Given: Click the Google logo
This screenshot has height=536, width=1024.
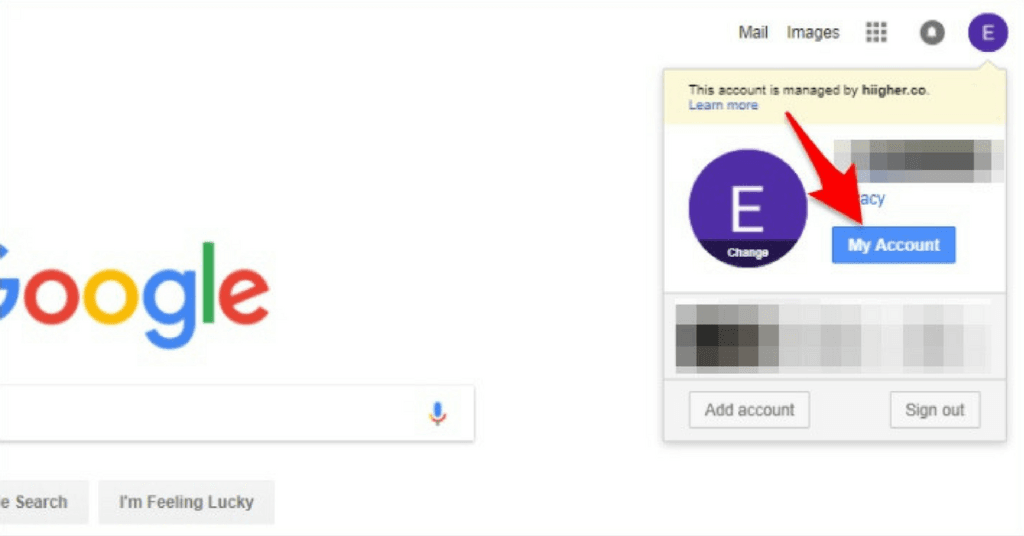Looking at the screenshot, I should 134,294.
